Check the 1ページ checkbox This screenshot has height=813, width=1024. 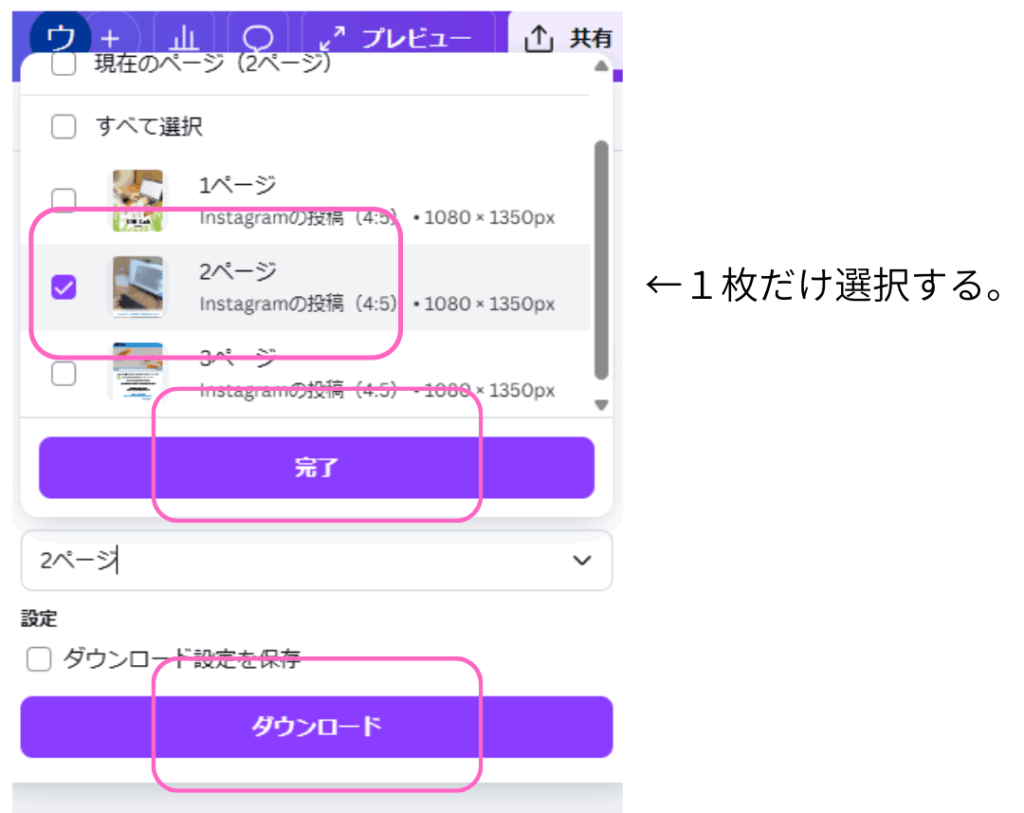64,200
